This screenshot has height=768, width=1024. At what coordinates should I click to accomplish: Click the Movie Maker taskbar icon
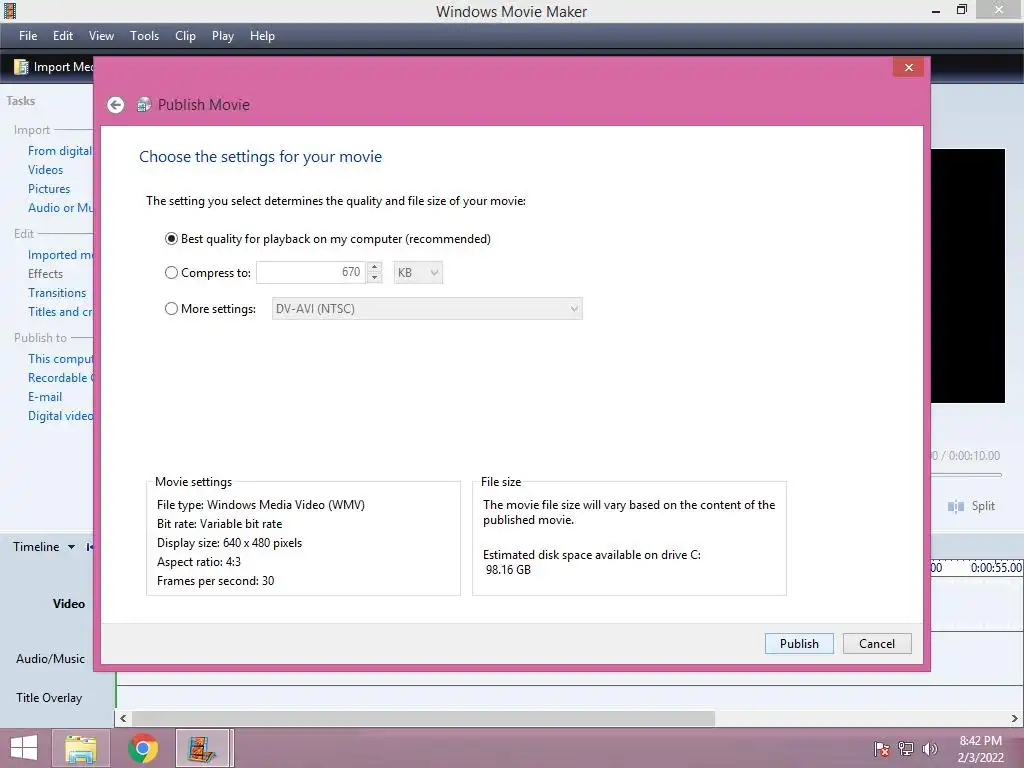202,748
